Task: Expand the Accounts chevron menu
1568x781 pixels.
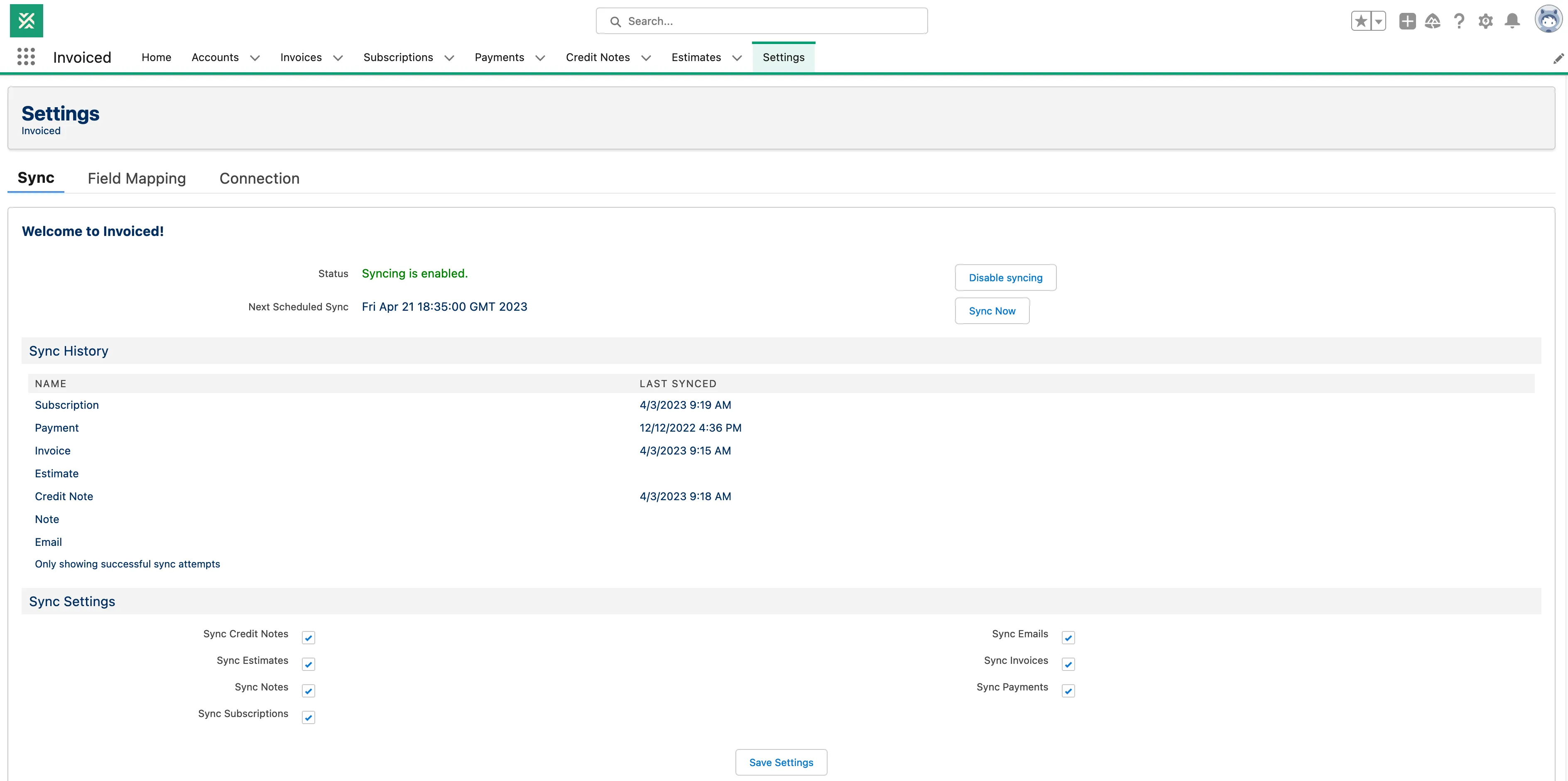Action: [255, 58]
